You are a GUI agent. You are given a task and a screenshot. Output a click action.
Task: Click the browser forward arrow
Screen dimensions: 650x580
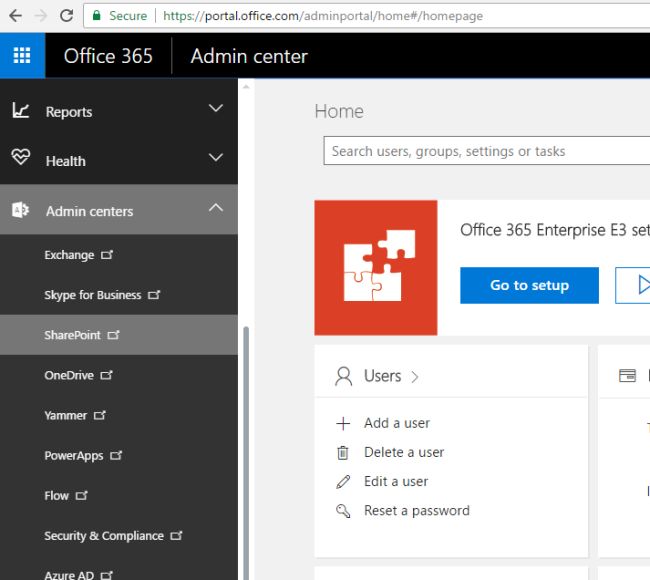click(41, 16)
